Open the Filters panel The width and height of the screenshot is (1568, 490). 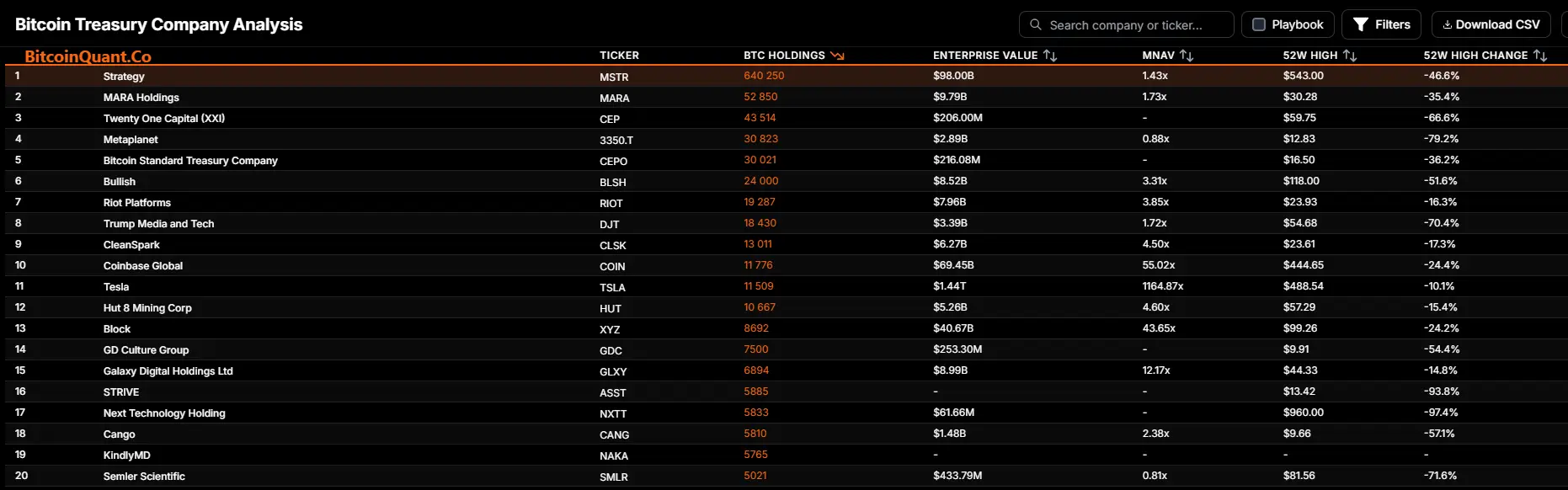coord(1381,24)
